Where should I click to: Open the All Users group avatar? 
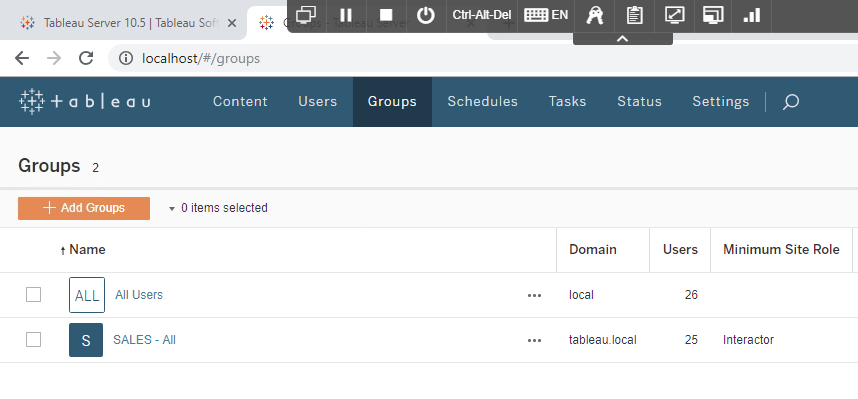point(86,295)
